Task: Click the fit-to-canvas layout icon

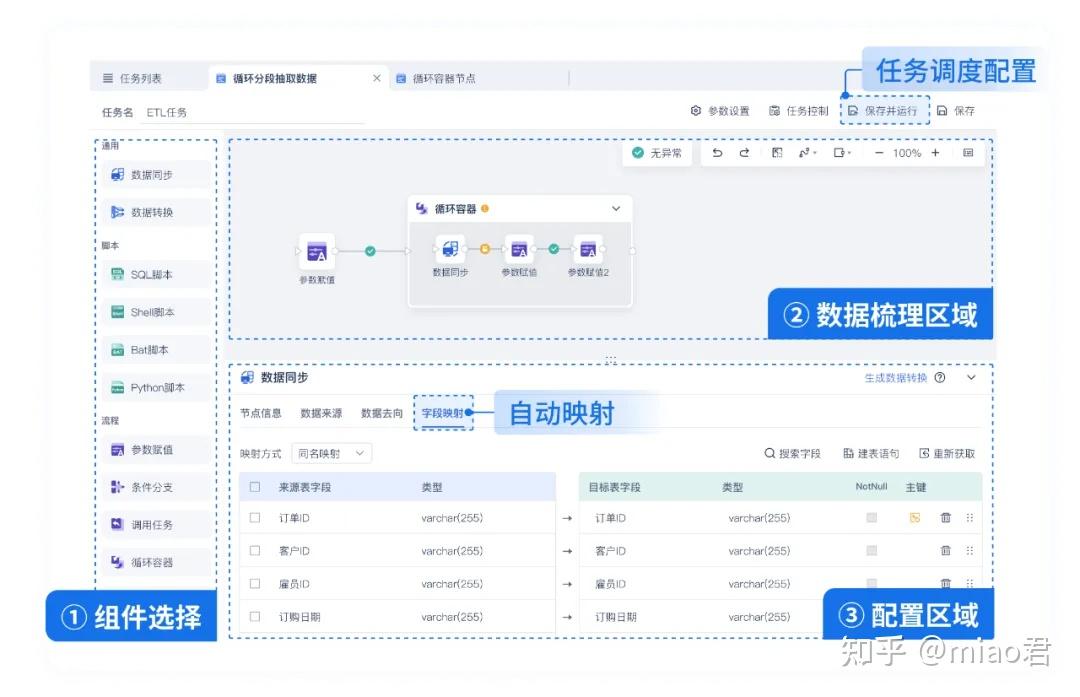Action: click(x=777, y=153)
